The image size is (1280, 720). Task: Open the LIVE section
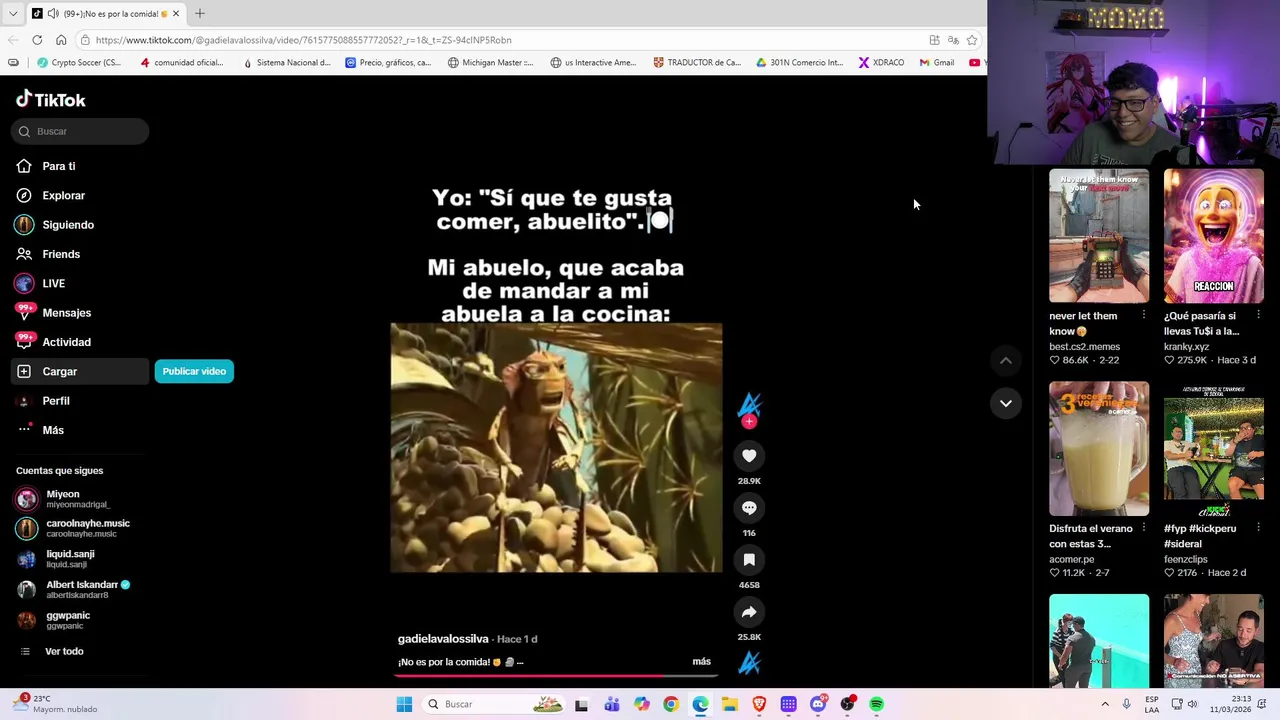54,283
